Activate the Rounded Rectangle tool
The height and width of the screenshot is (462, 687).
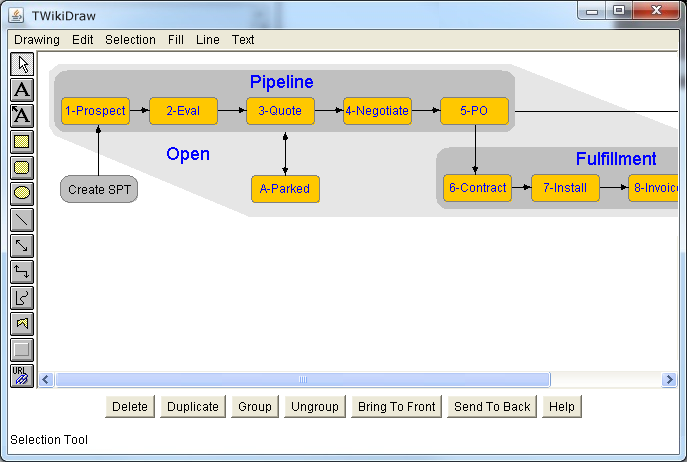(x=22, y=168)
